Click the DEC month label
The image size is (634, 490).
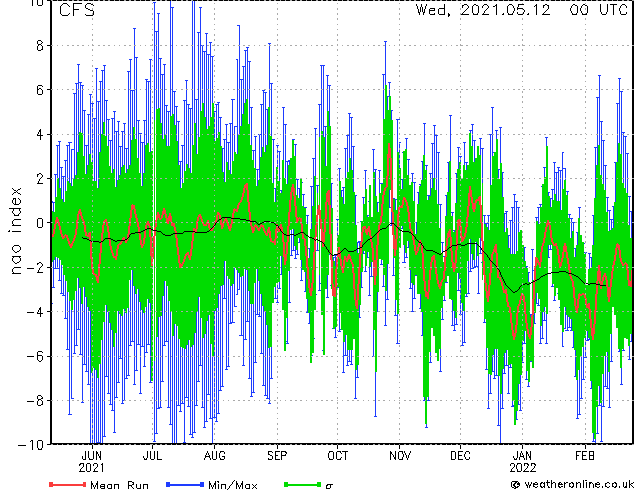[x=460, y=456]
